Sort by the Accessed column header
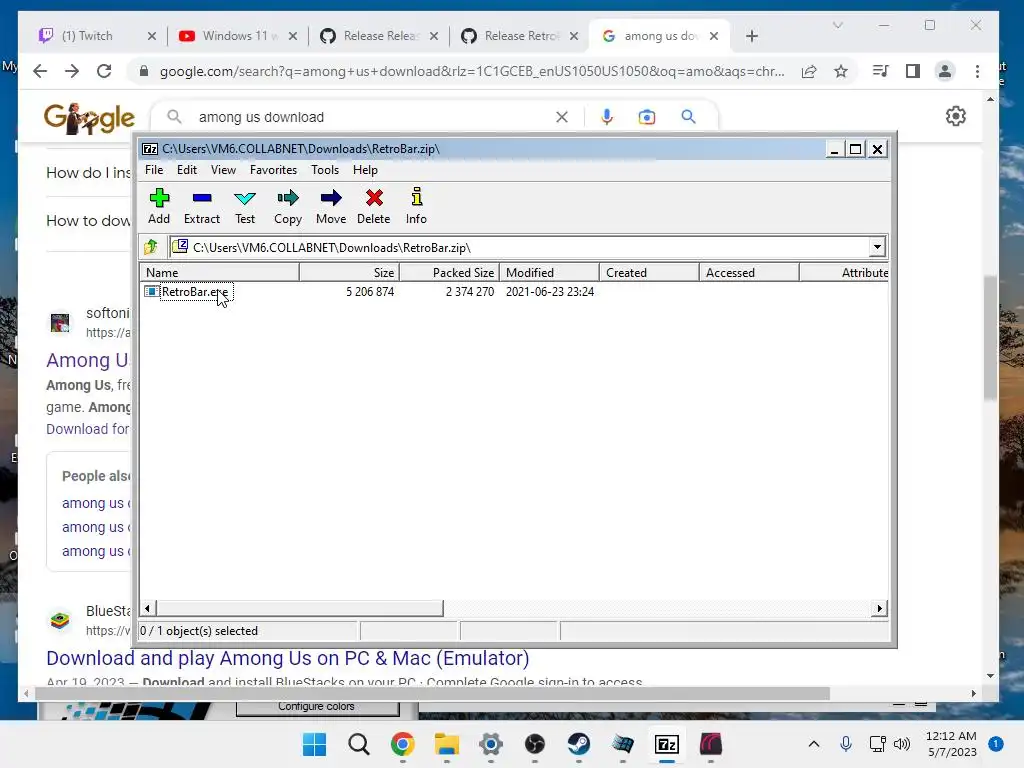 [749, 272]
